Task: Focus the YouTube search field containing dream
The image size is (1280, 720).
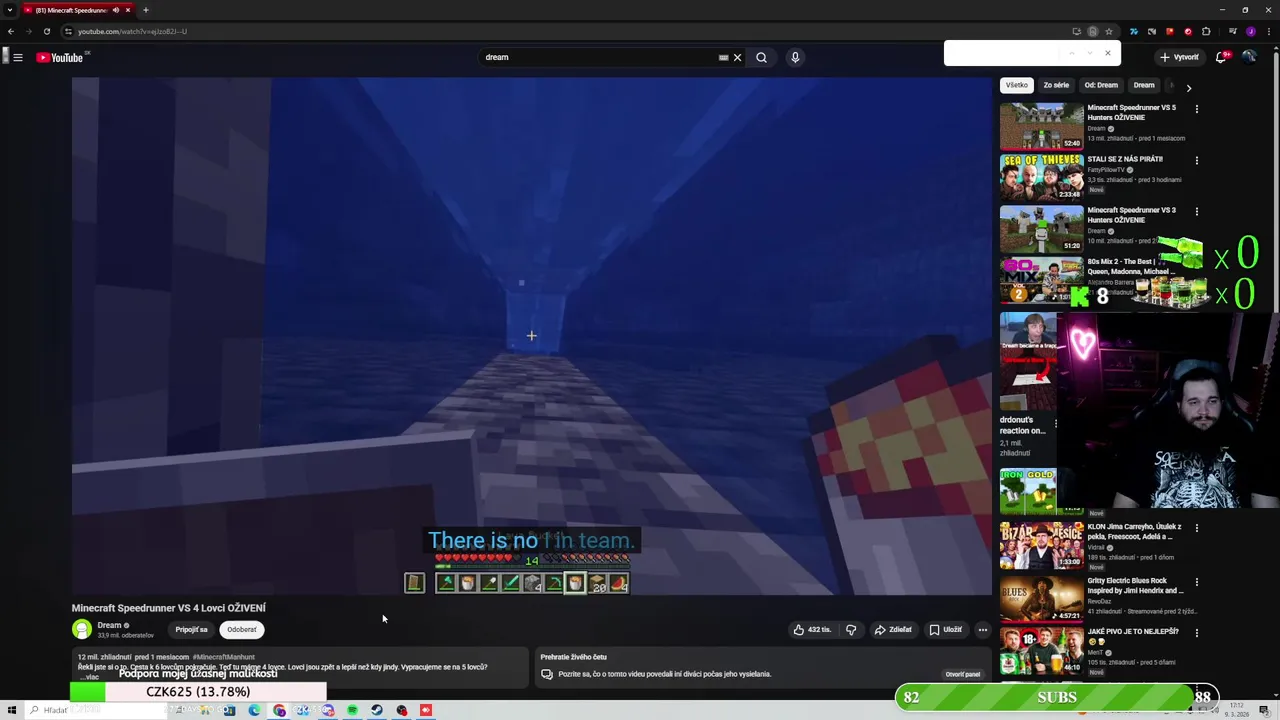Action: click(600, 57)
